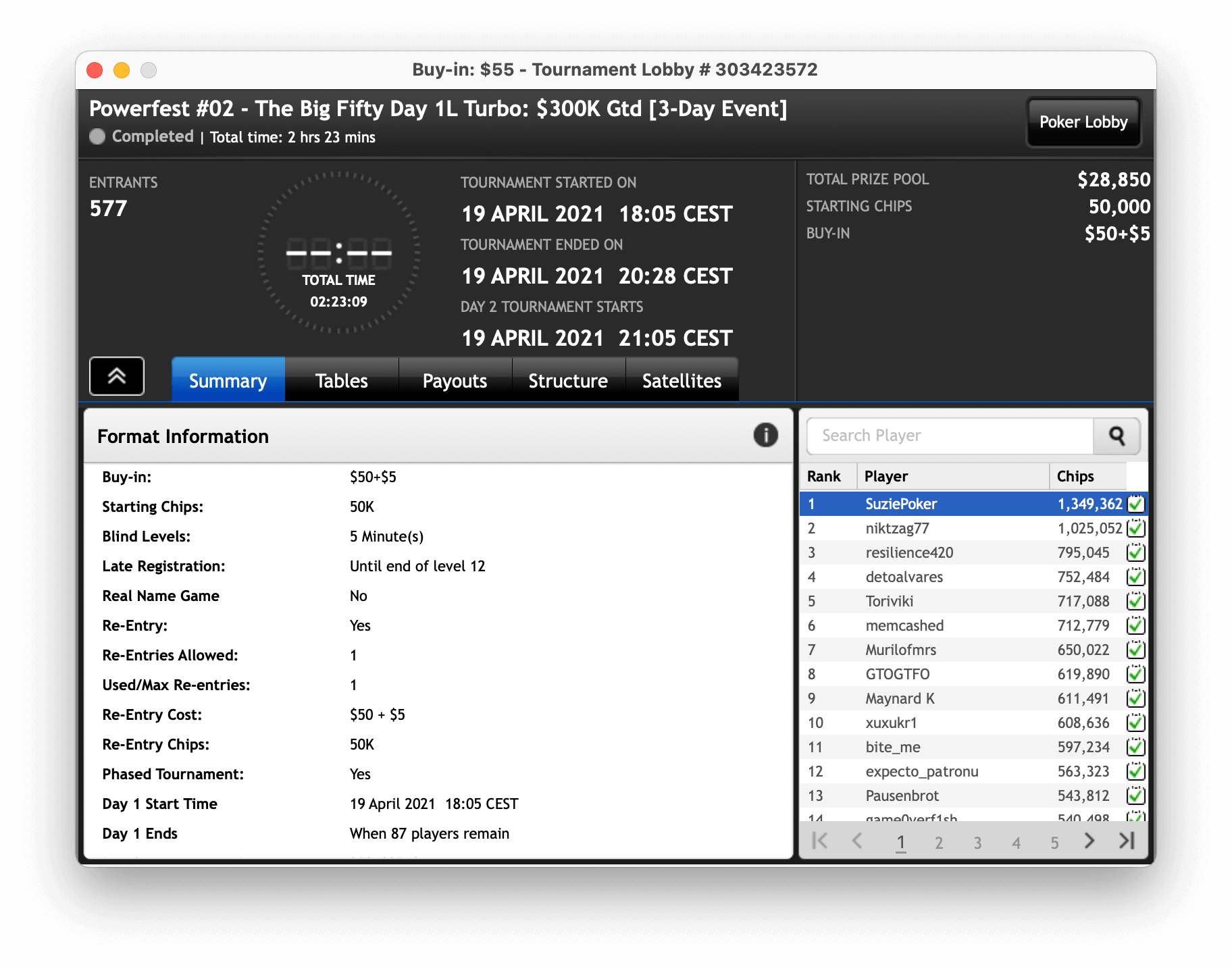Click the Format Information info icon
1232x967 pixels.
point(765,436)
